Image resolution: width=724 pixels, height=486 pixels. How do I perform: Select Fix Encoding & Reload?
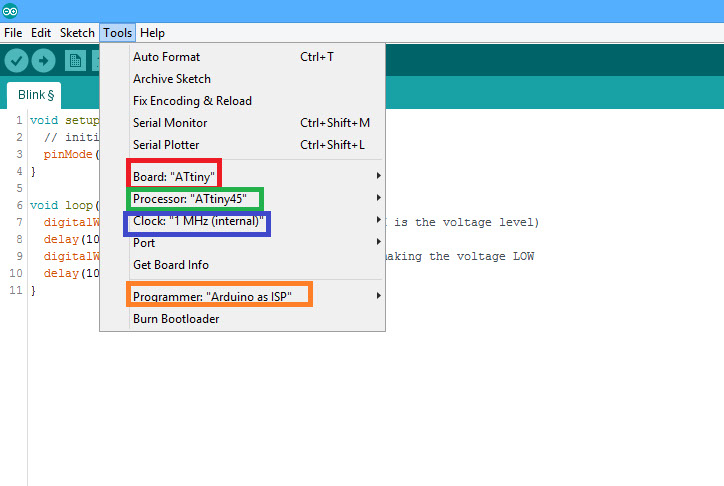242,101
